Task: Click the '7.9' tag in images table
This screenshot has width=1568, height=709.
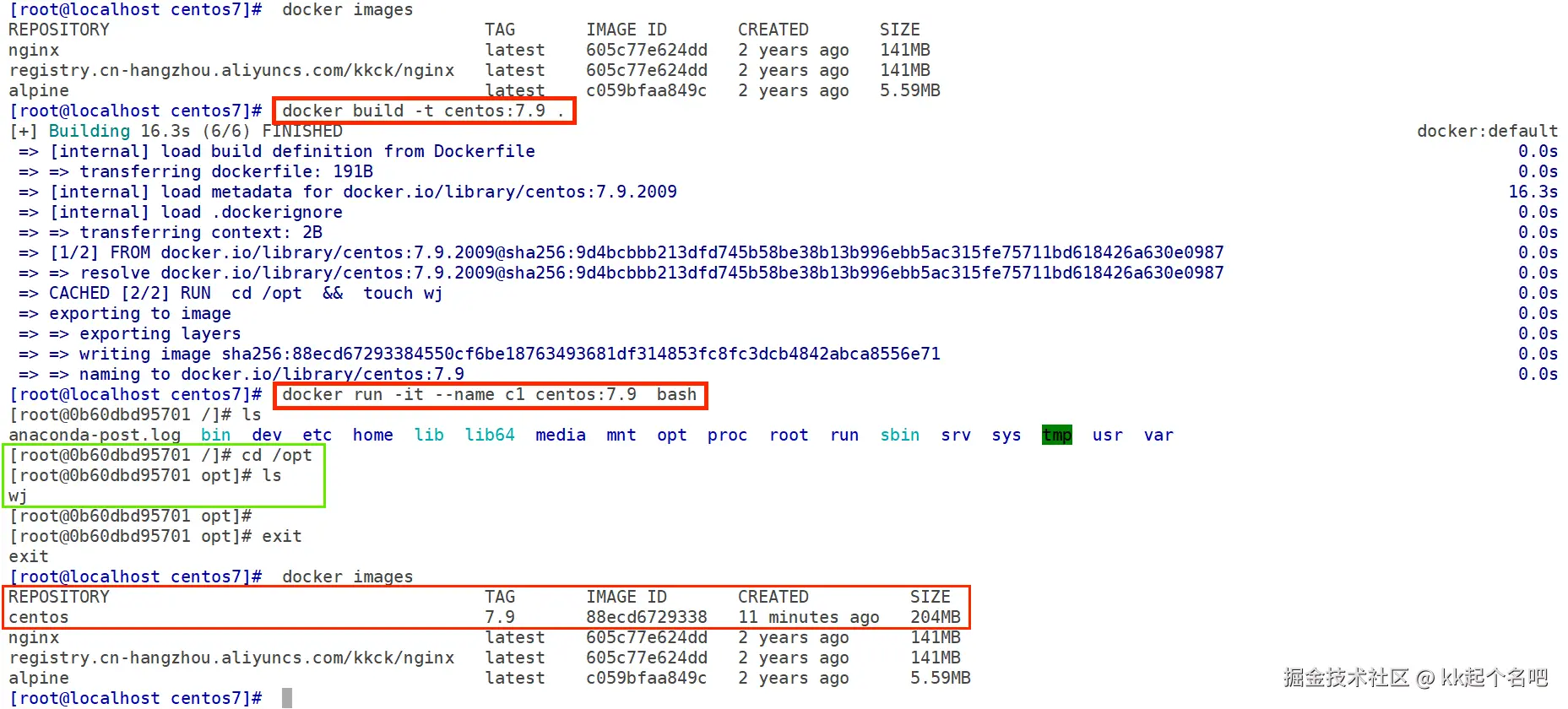Action: [x=500, y=617]
